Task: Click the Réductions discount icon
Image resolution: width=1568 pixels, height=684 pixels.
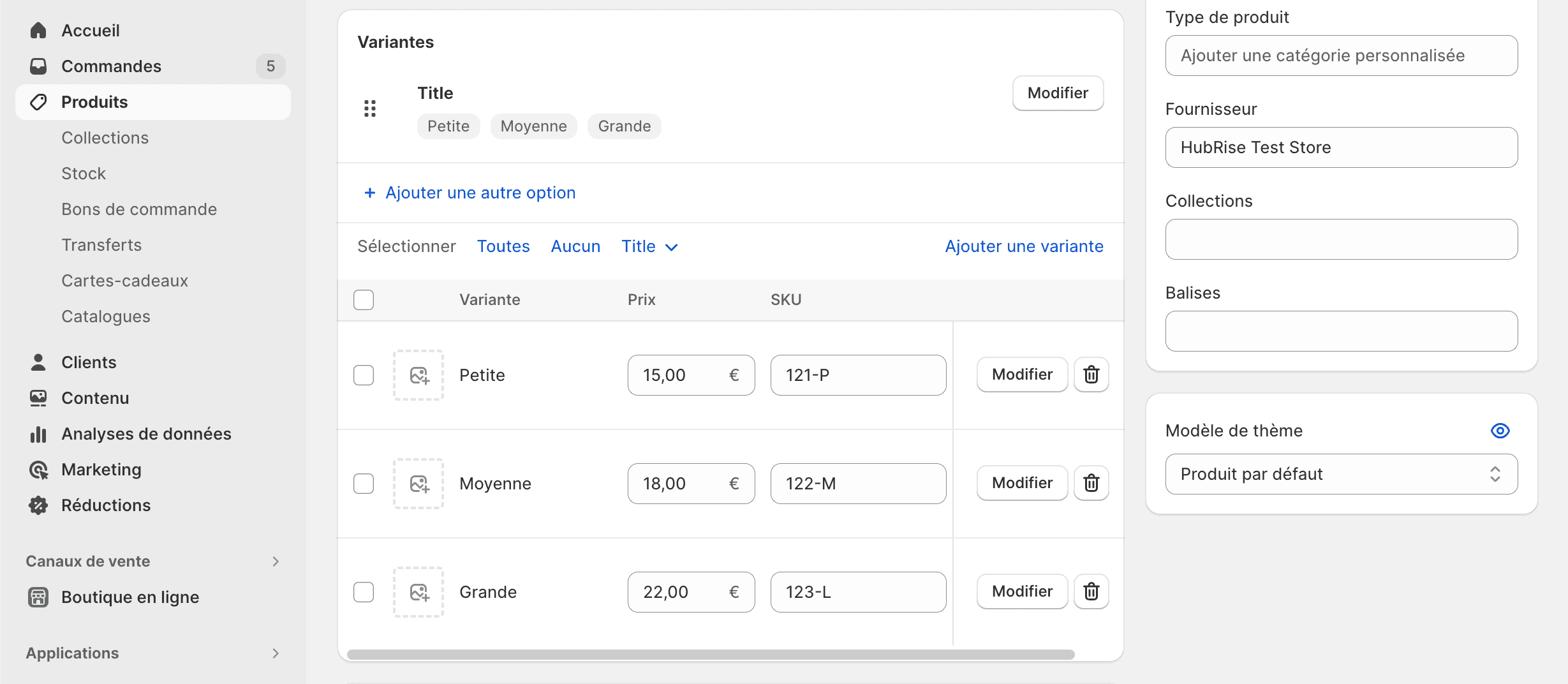Action: (38, 505)
